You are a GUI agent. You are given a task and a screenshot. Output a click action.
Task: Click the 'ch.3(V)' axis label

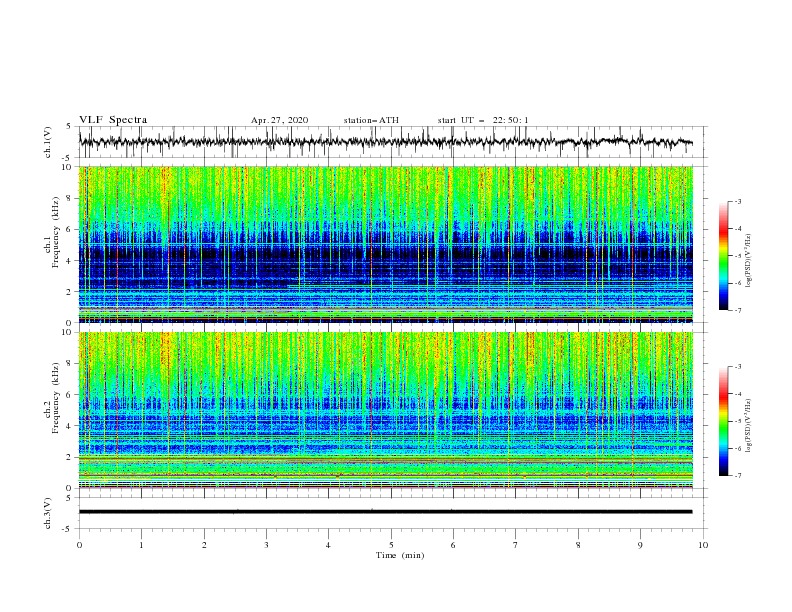pos(48,513)
